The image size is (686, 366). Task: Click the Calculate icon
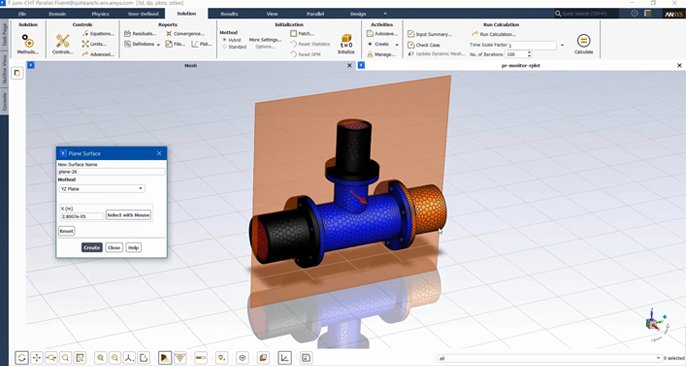click(583, 41)
